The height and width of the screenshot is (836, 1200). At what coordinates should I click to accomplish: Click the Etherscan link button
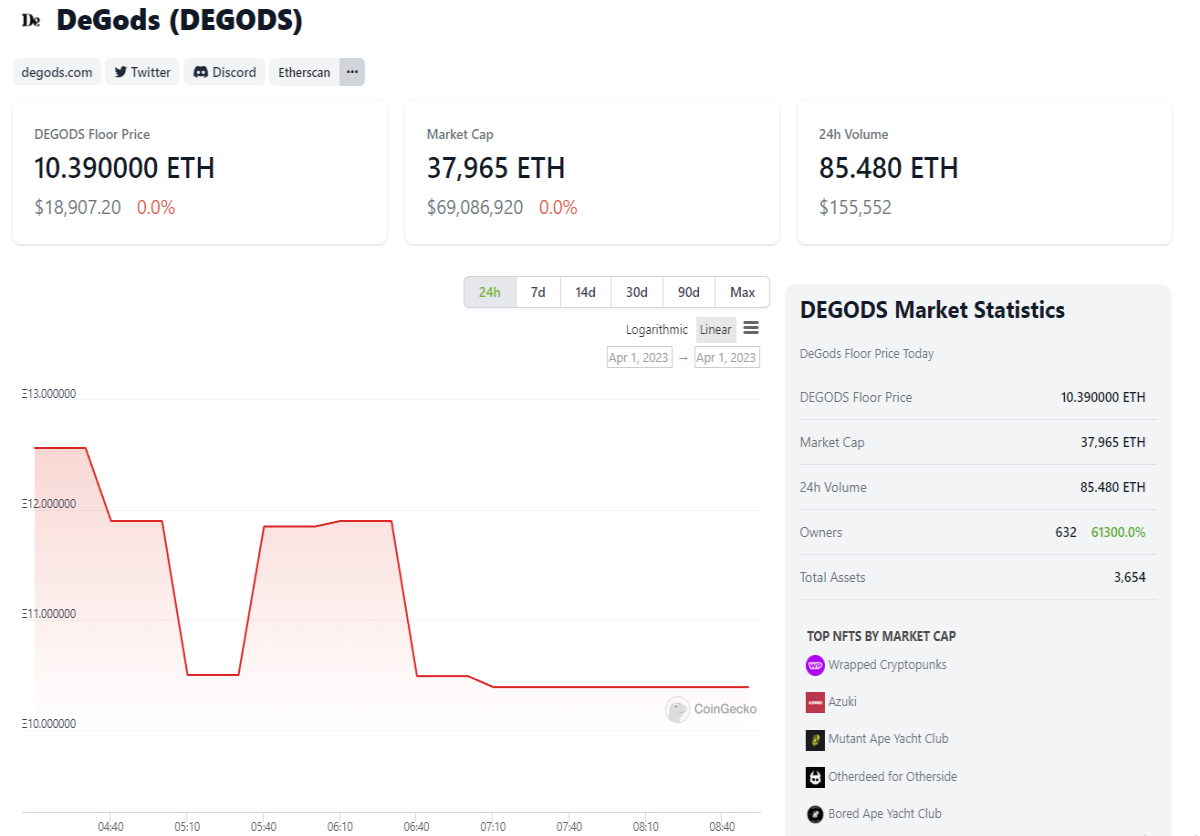(304, 72)
